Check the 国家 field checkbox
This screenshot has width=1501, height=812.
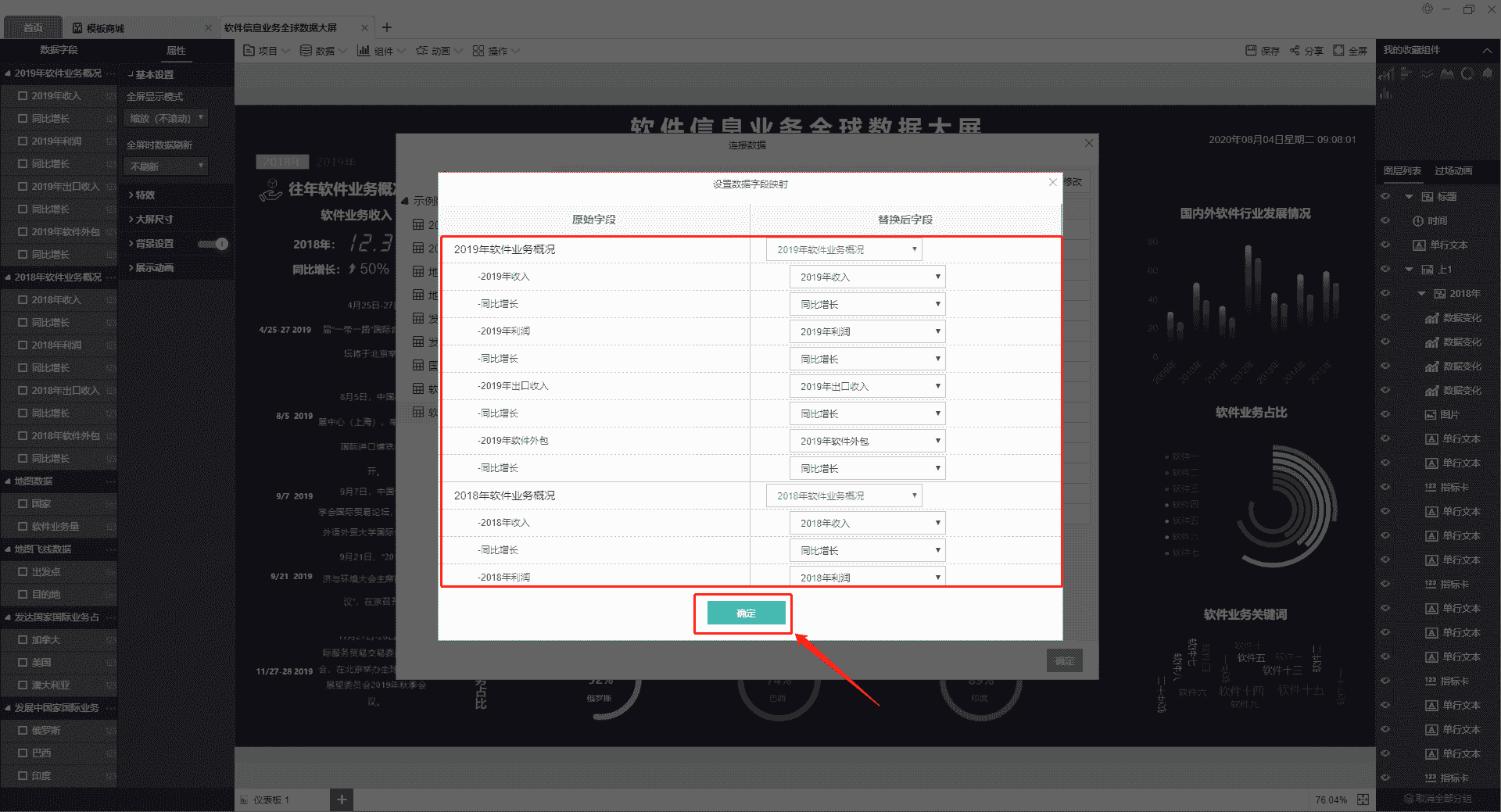[23, 504]
